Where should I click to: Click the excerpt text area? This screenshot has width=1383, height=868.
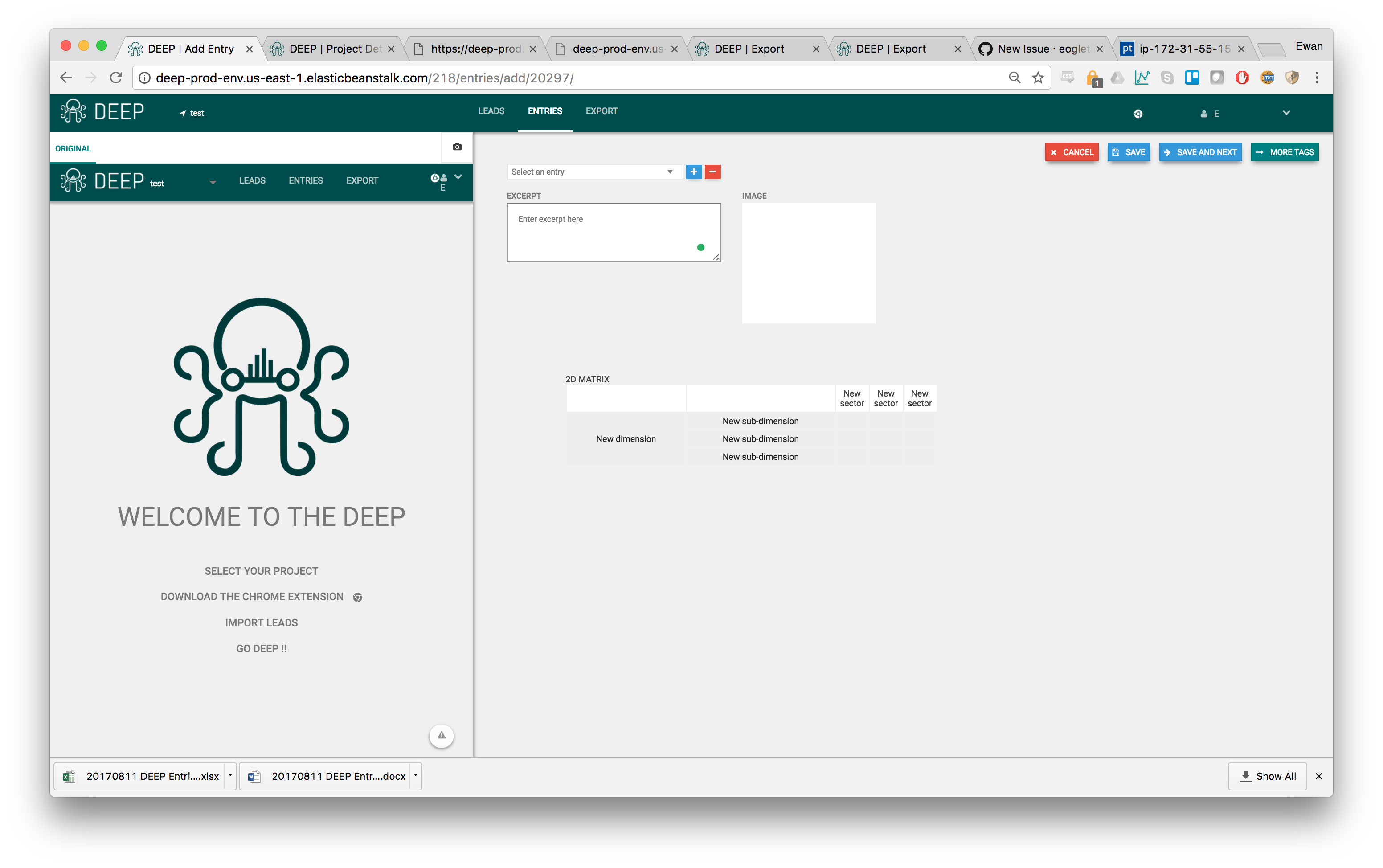613,233
